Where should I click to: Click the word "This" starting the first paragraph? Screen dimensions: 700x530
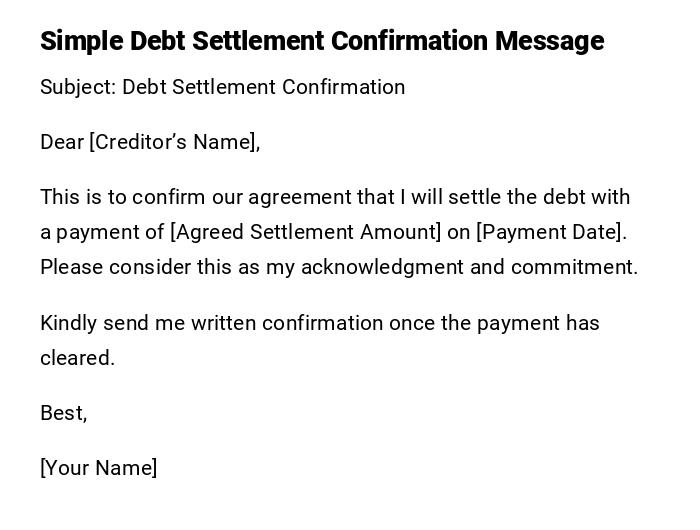60,197
